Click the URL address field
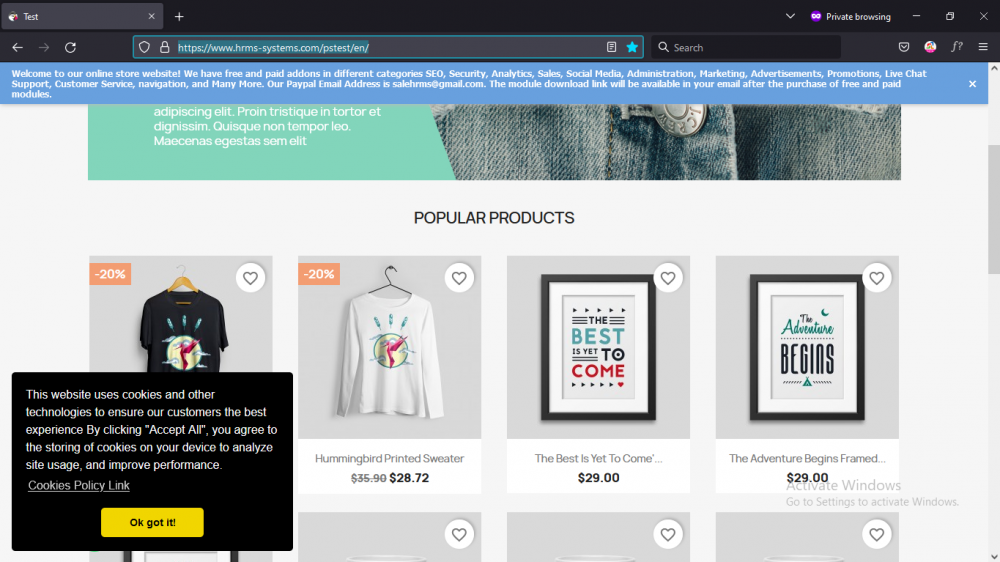The image size is (1000, 562). 389,47
